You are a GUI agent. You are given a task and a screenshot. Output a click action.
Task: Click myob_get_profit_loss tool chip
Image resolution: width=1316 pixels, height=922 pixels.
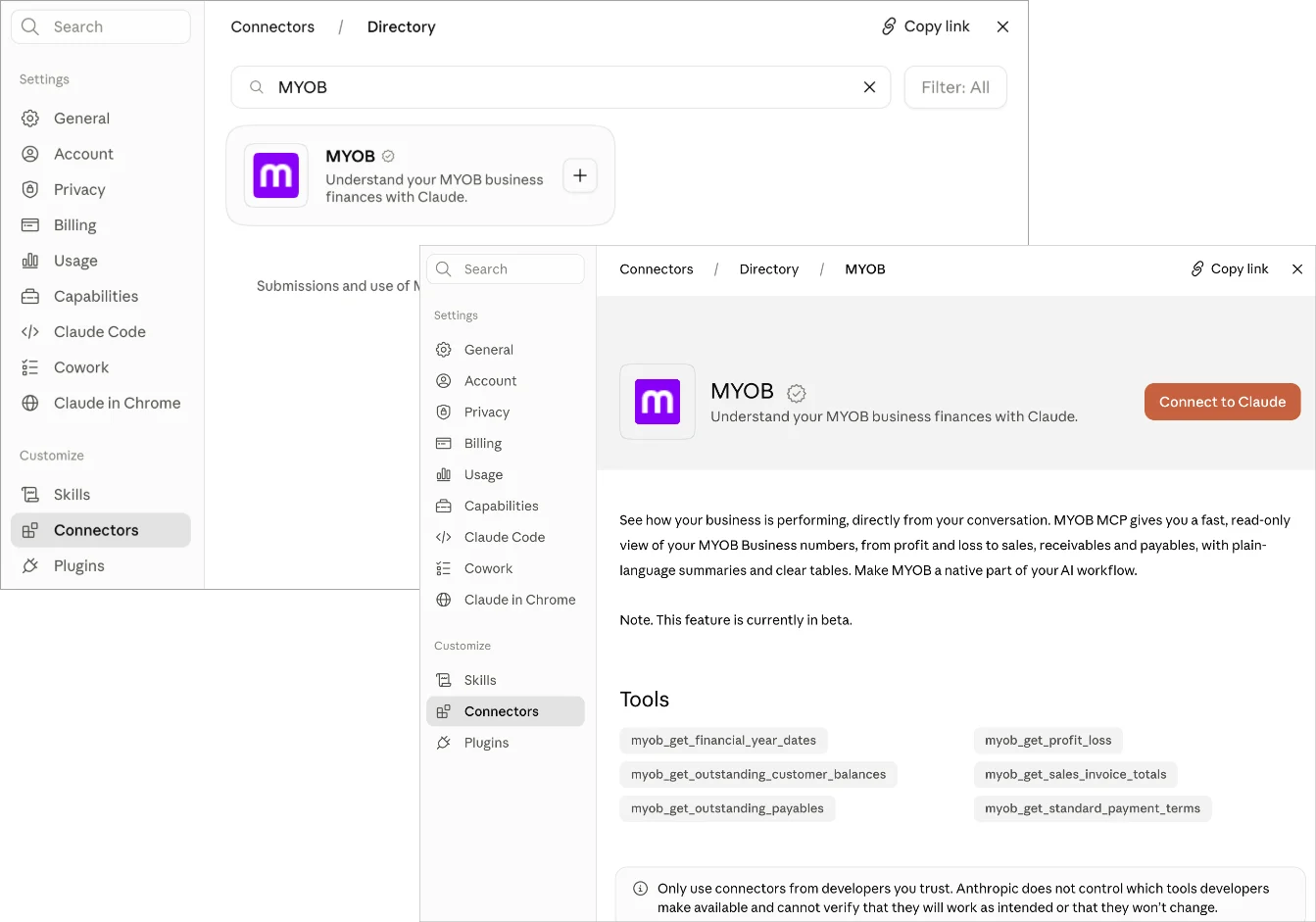(1048, 741)
